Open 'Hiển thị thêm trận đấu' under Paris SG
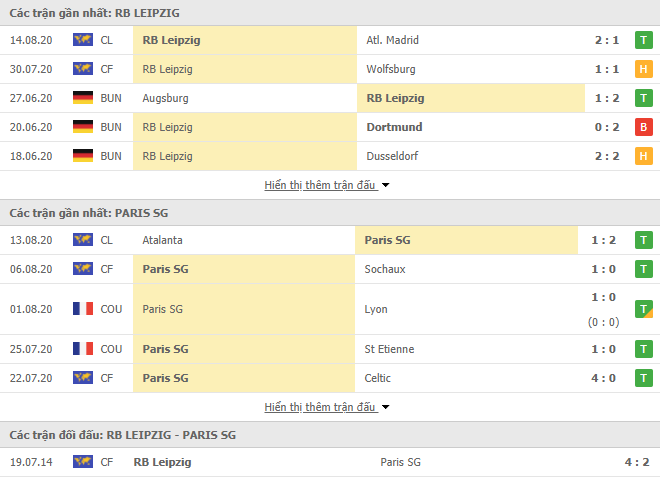Image resolution: width=660 pixels, height=477 pixels. click(x=319, y=407)
